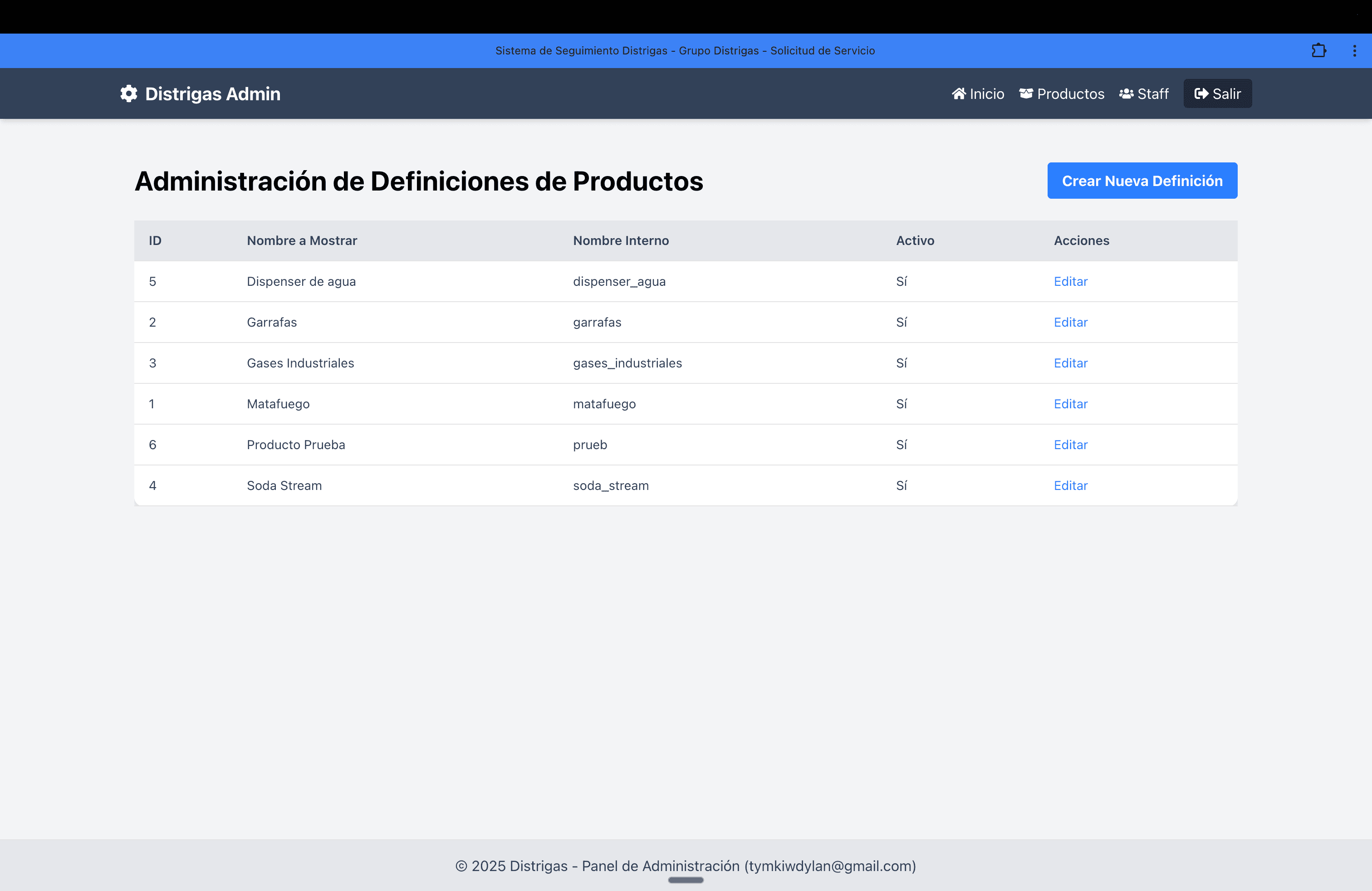Click the browser tab title text
Image resolution: width=1372 pixels, height=891 pixels.
pyautogui.click(x=685, y=51)
